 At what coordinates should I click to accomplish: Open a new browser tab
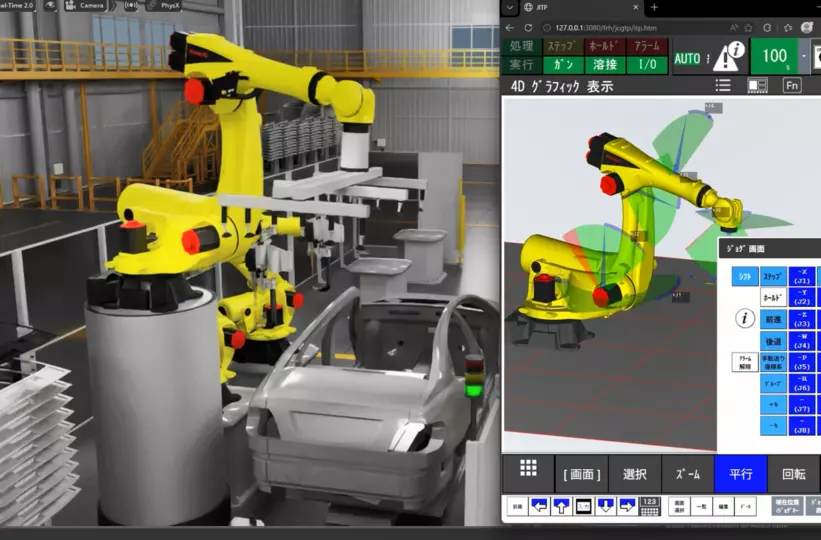coord(654,7)
